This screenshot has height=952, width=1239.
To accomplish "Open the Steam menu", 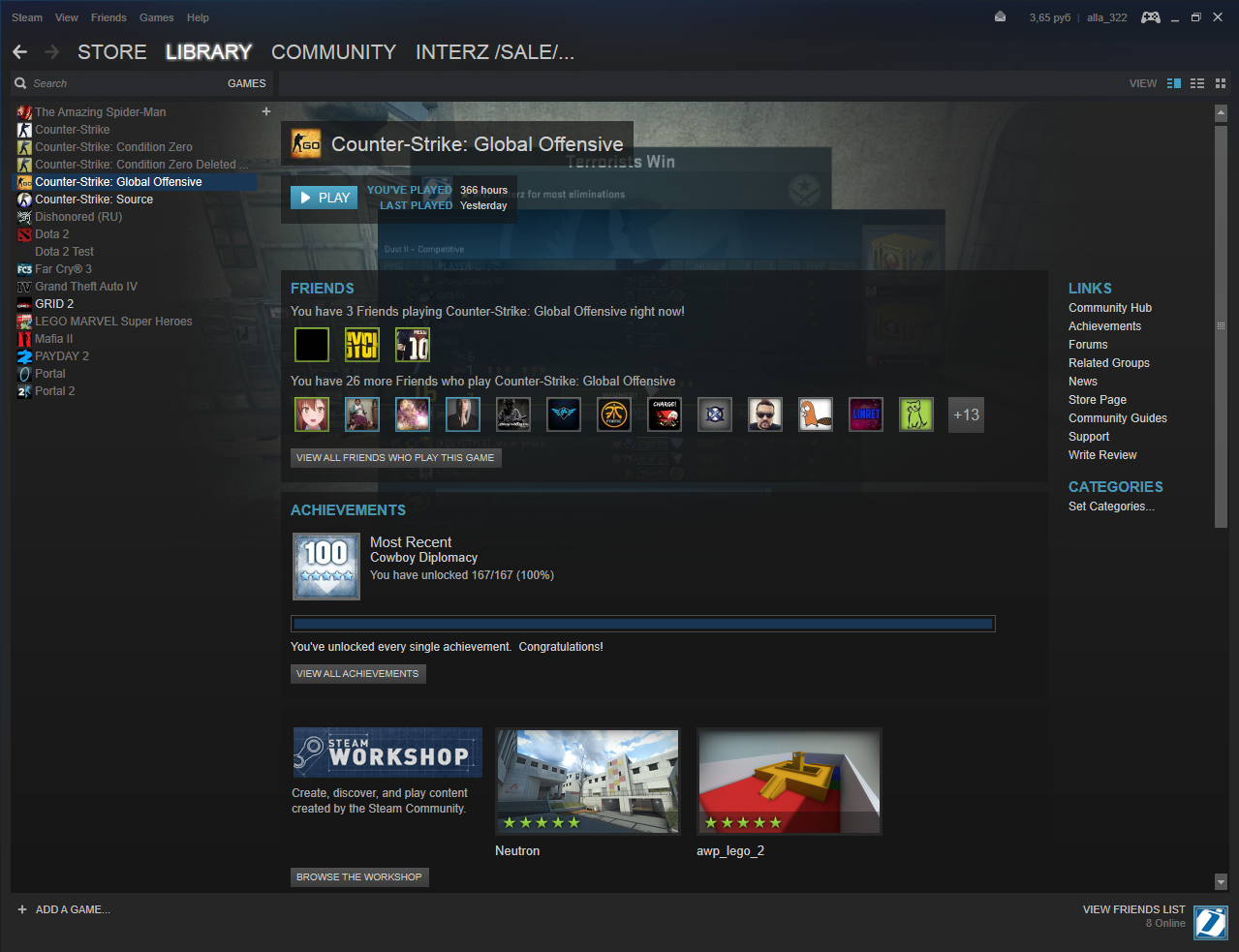I will point(27,17).
